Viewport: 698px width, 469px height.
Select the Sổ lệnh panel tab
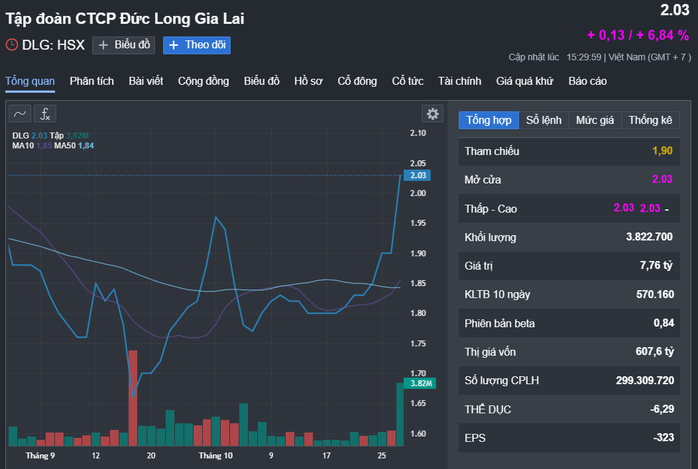click(544, 120)
